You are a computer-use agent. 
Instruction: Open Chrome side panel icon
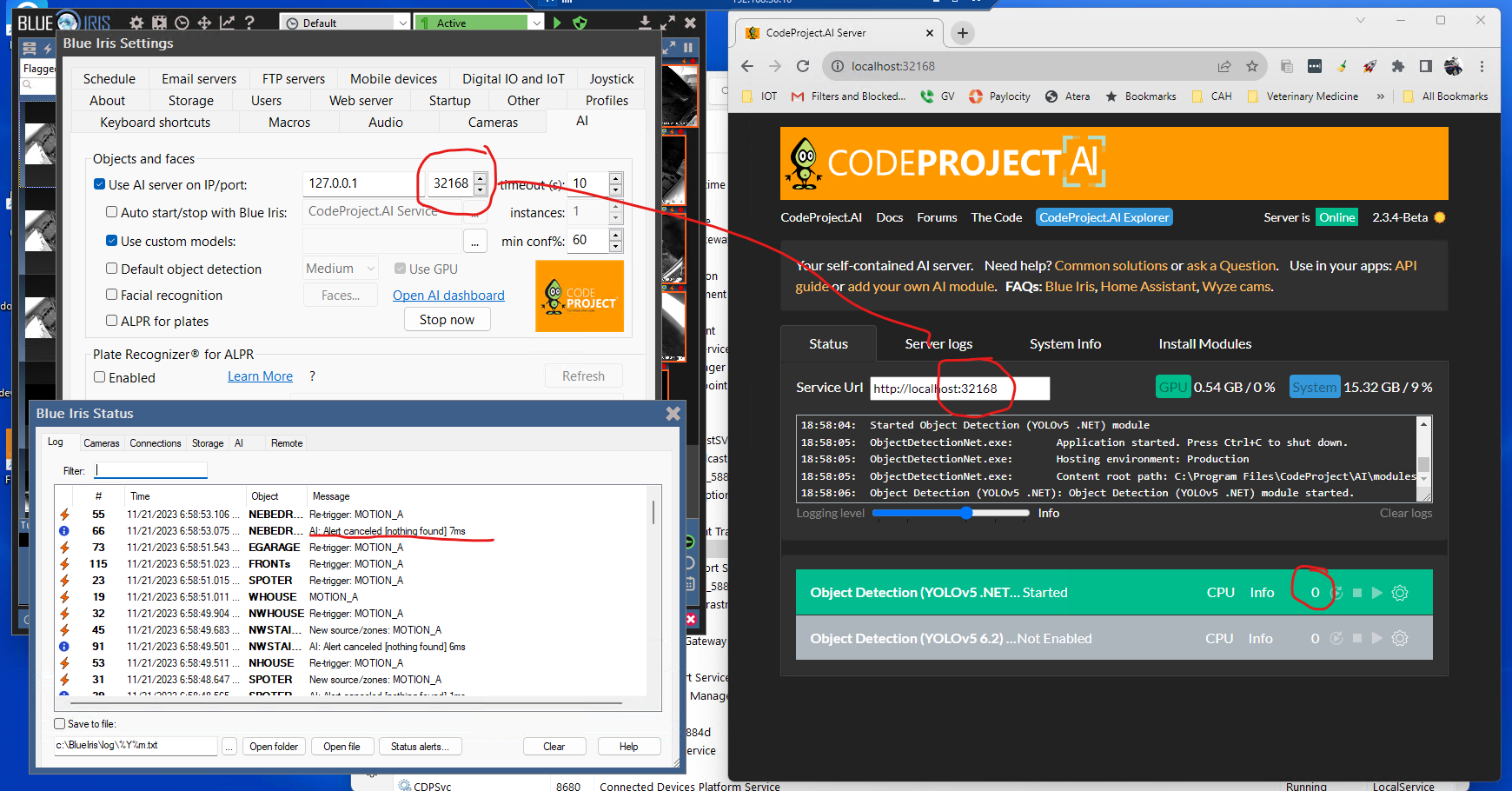(x=1426, y=66)
